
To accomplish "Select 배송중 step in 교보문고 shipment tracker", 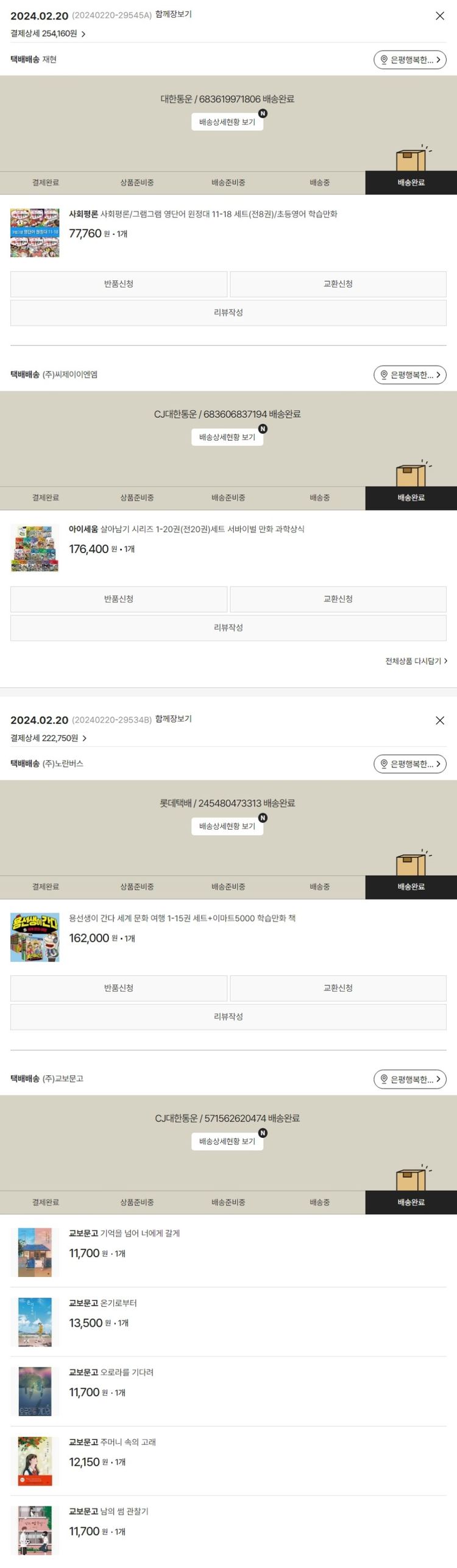I will coord(320,1202).
